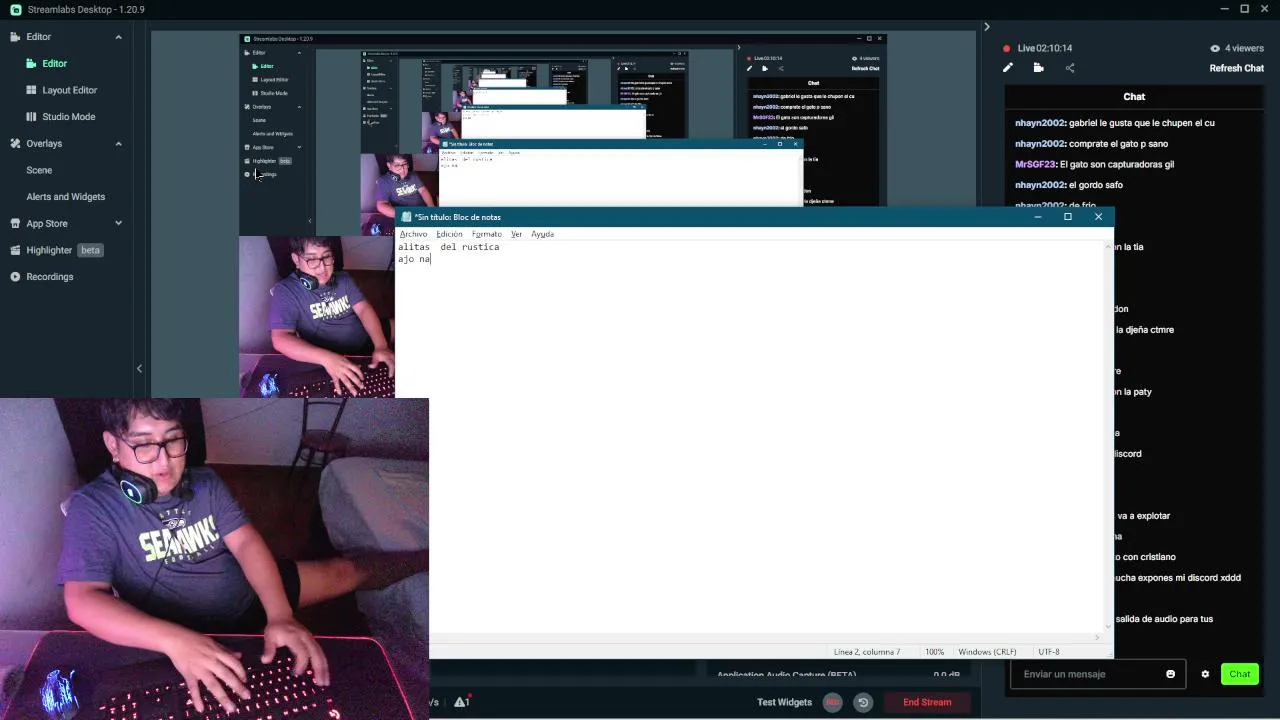This screenshot has height=720, width=1280.
Task: Click the Streamlabs Desktop logo icon
Action: [15, 9]
